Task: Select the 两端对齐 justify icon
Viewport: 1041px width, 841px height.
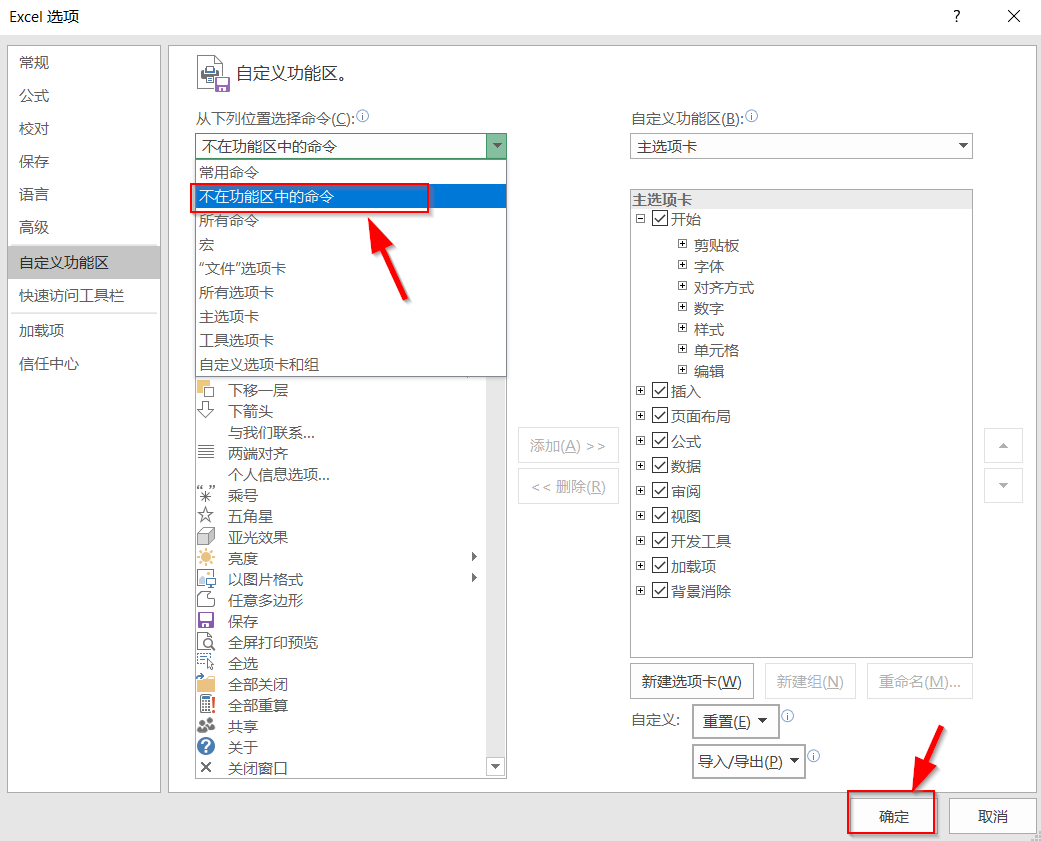Action: (x=206, y=453)
